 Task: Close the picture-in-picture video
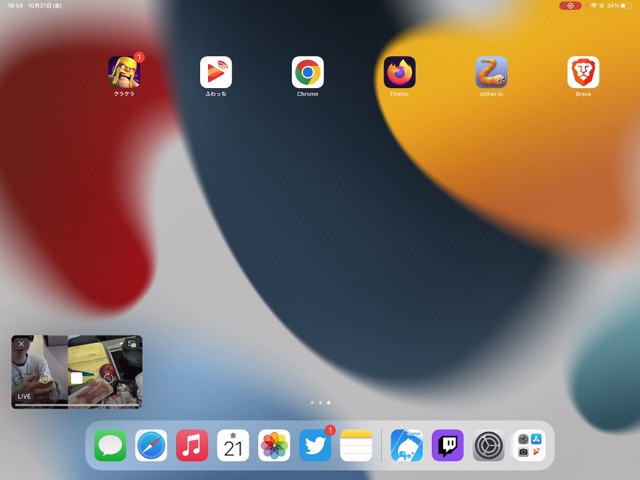point(21,344)
